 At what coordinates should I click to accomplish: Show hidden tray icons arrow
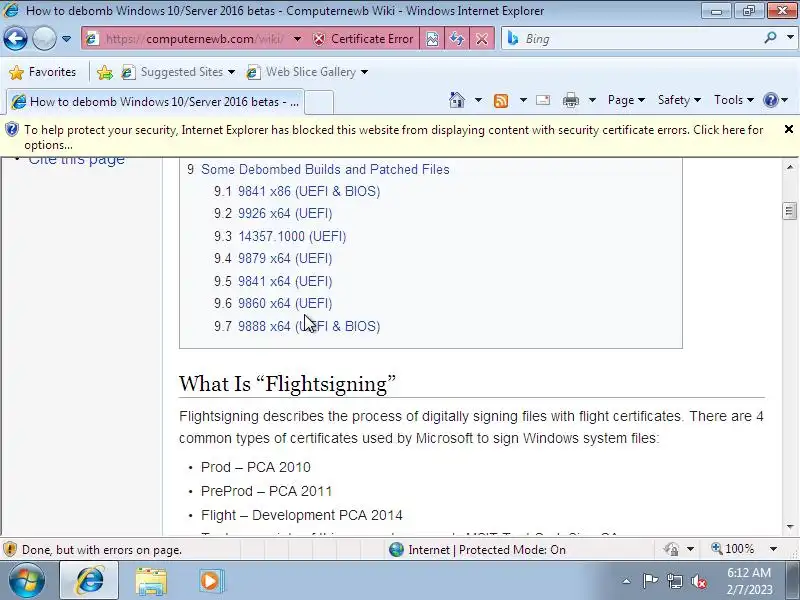pos(626,581)
